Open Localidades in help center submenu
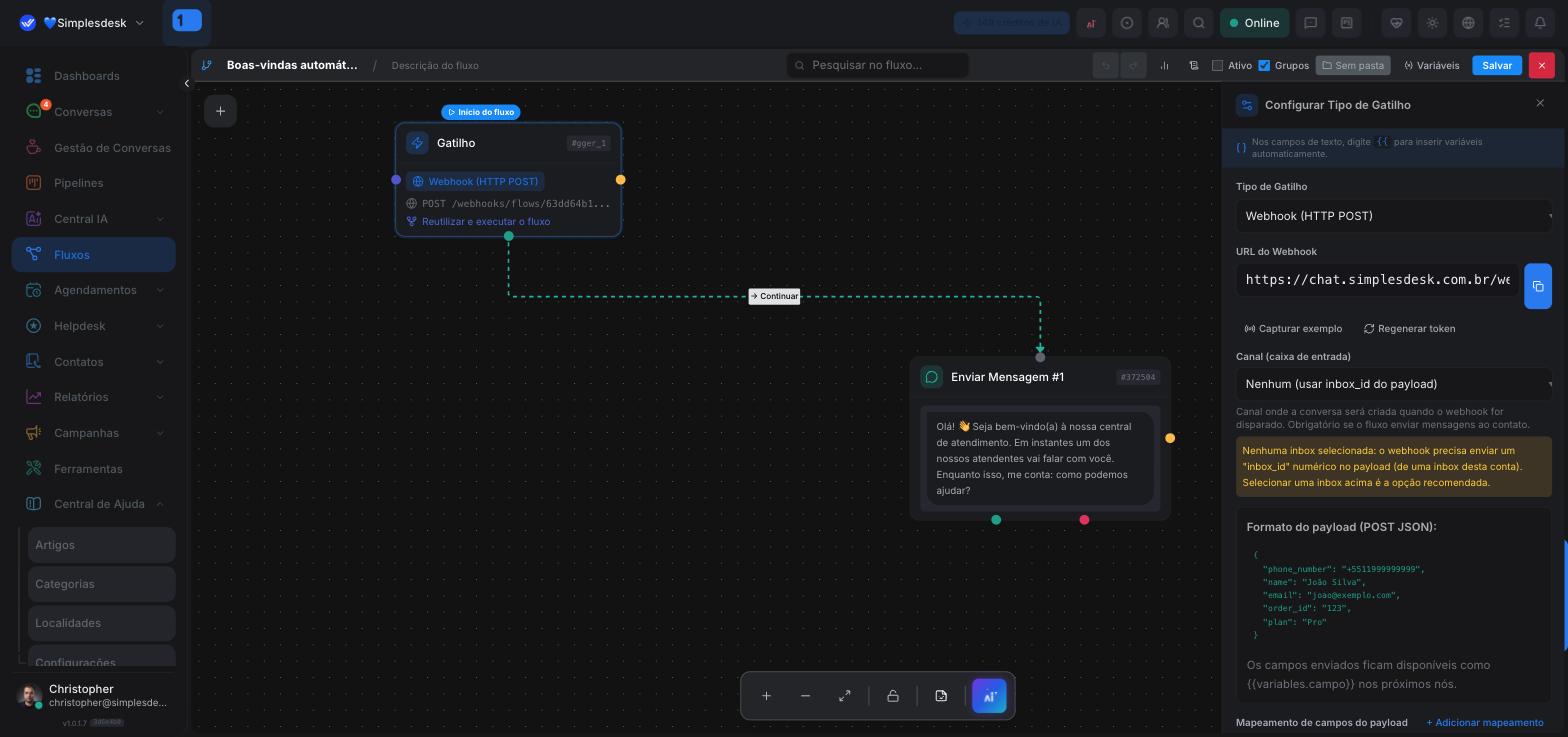Screen dimensions: 1568x737 coord(101,623)
